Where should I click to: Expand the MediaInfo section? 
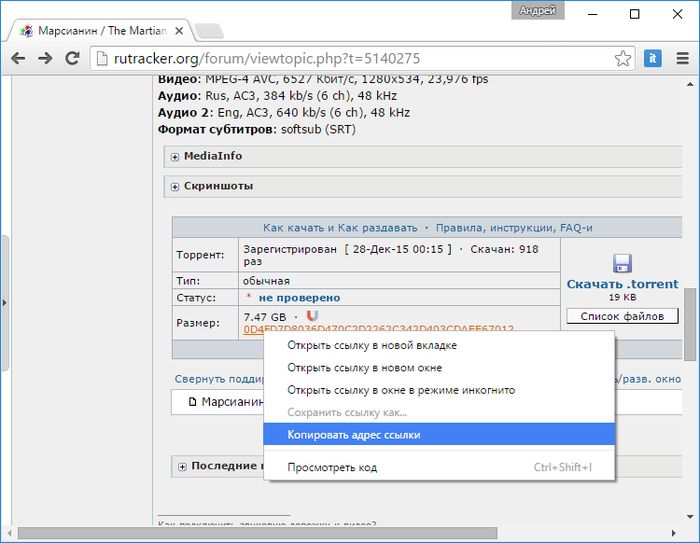coord(175,156)
